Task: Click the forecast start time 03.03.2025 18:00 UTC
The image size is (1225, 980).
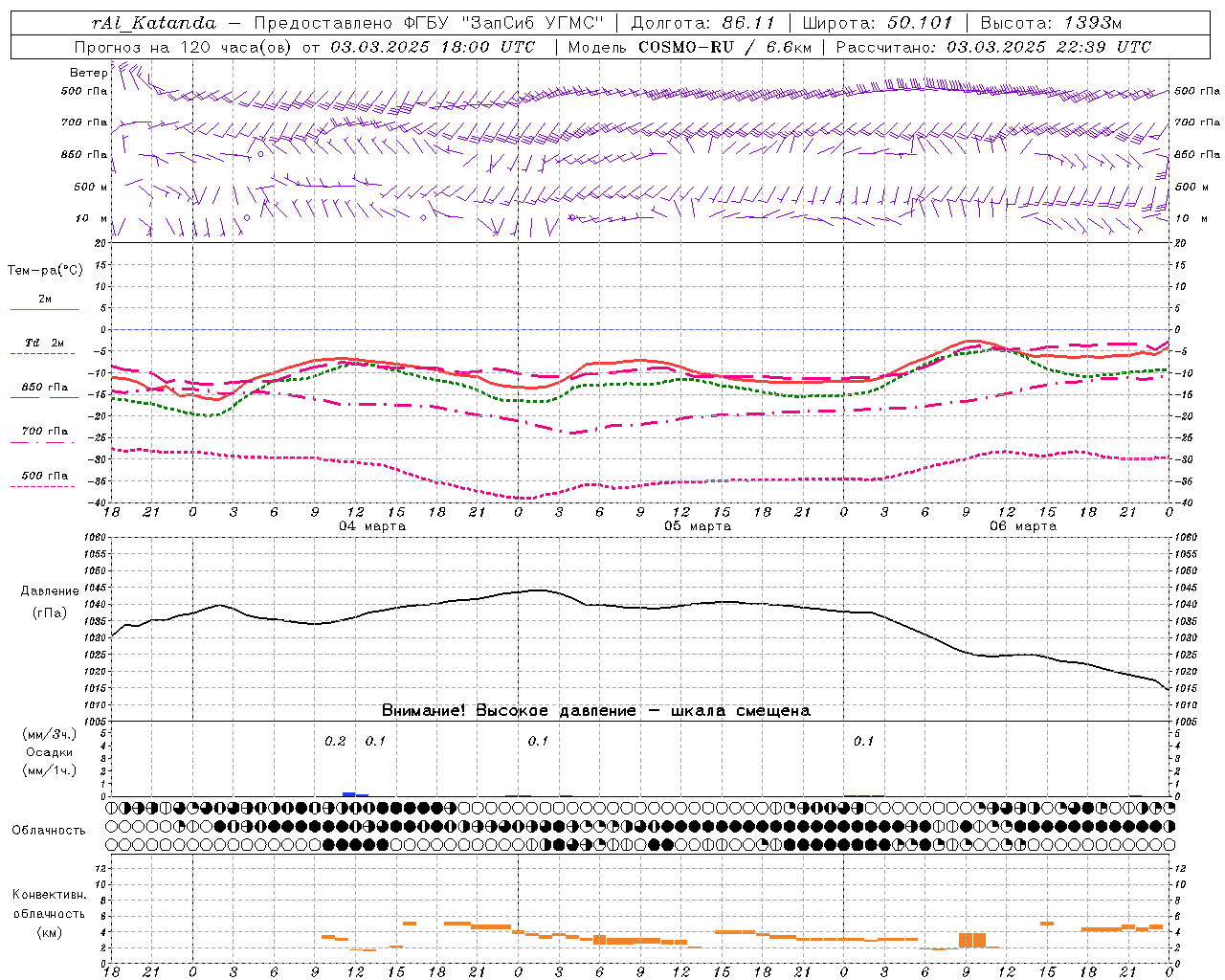Action: 432,47
